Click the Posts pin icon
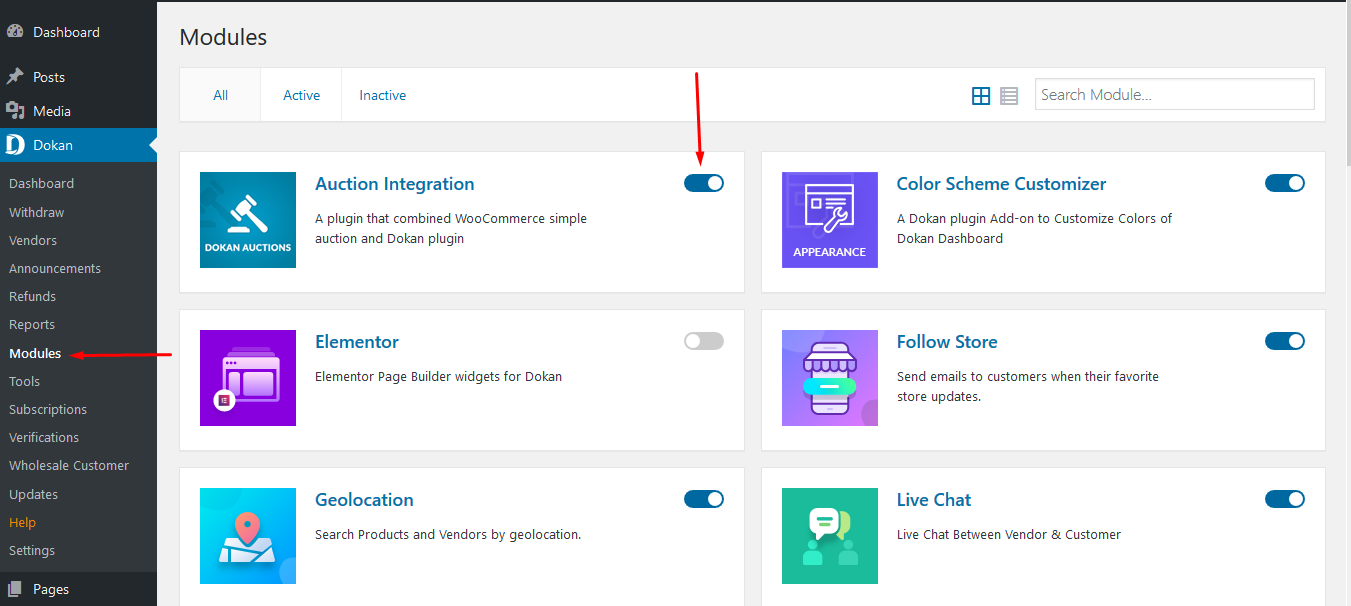Screen dimensions: 1351x606 [x=15, y=77]
